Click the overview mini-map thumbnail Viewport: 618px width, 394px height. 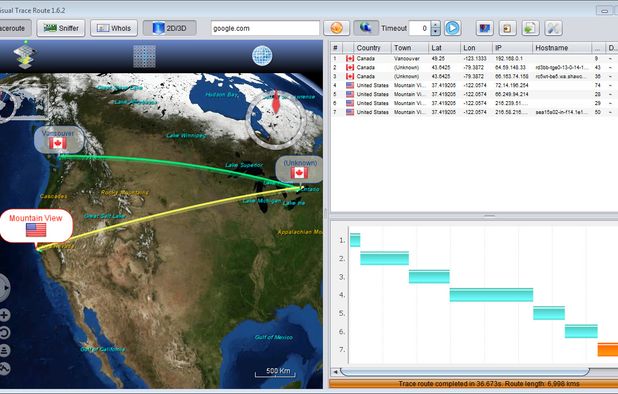coord(24,103)
